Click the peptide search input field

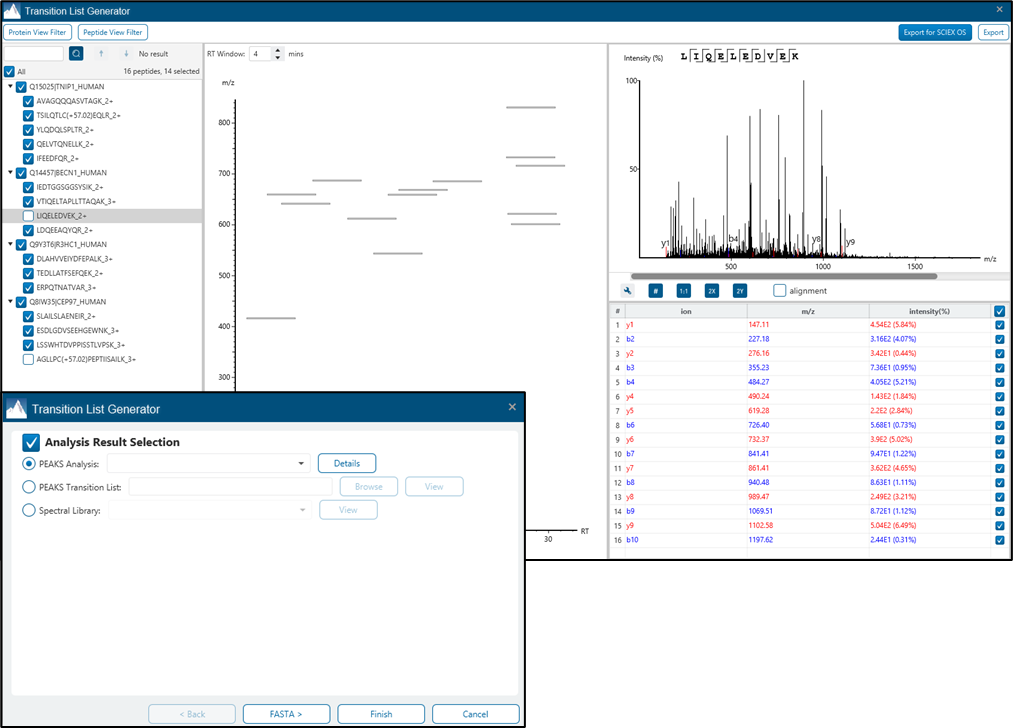[34, 54]
